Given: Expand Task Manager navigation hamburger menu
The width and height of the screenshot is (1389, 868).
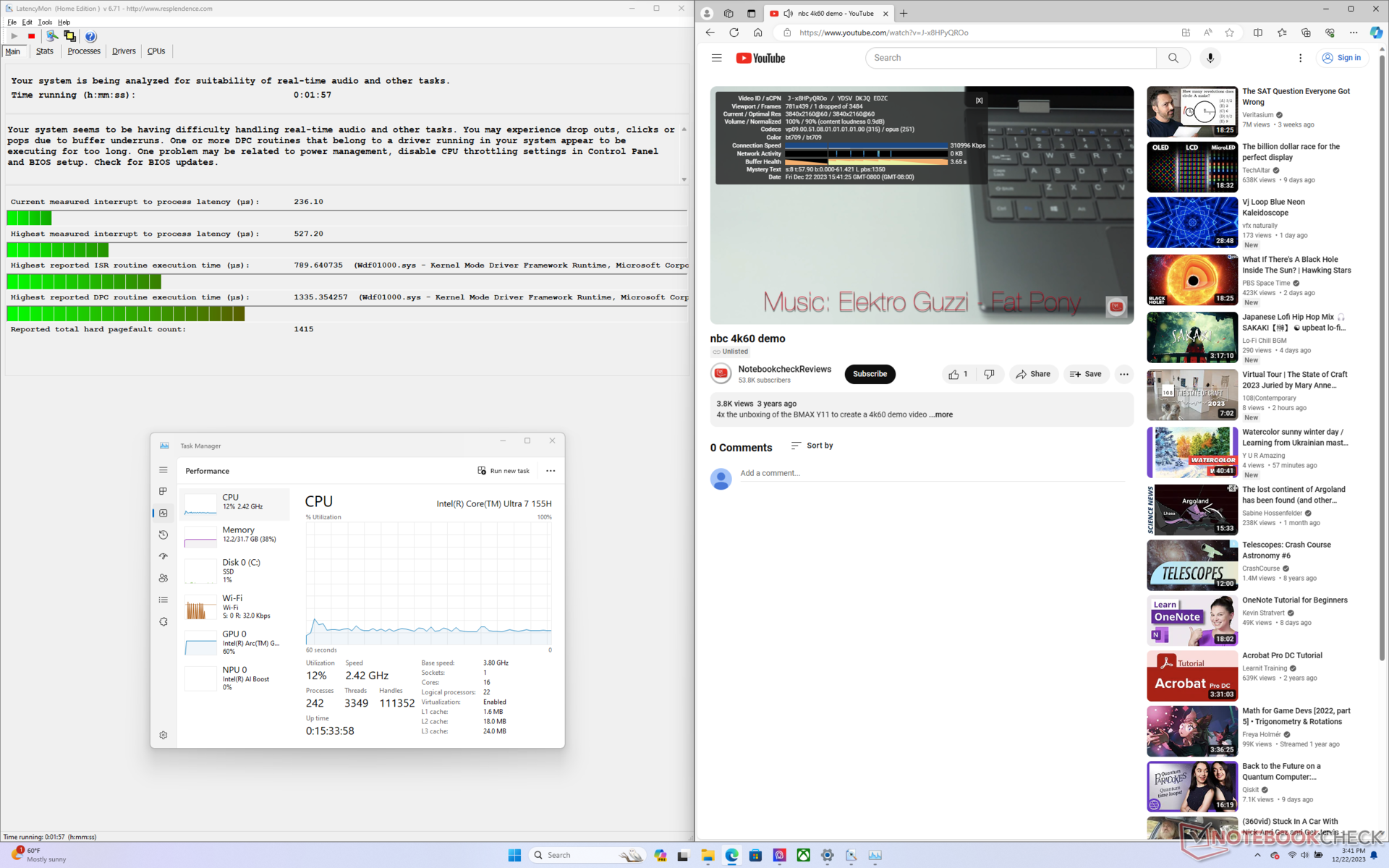Looking at the screenshot, I should pyautogui.click(x=163, y=470).
